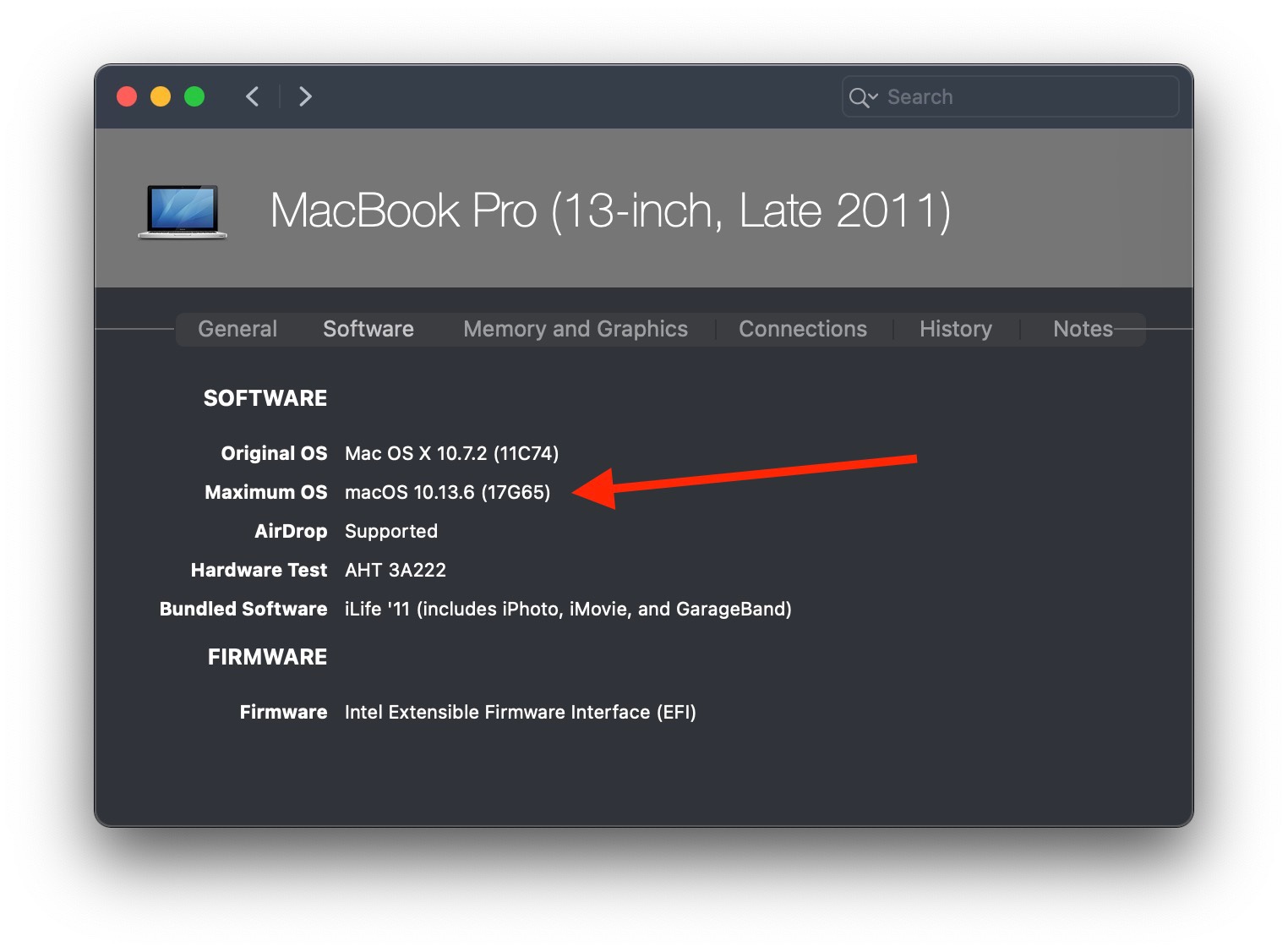
Task: Close the window with the red button
Action: pos(127,96)
